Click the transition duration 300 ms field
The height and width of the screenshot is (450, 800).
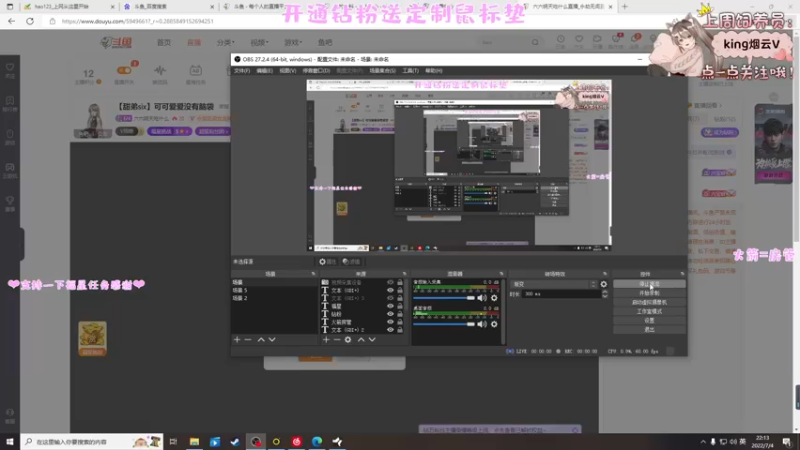tap(560, 294)
